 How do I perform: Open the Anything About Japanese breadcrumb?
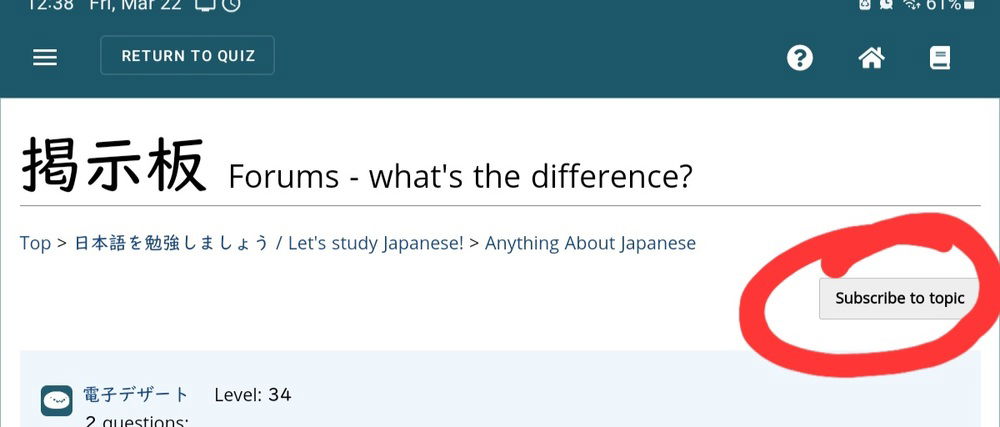[x=590, y=243]
